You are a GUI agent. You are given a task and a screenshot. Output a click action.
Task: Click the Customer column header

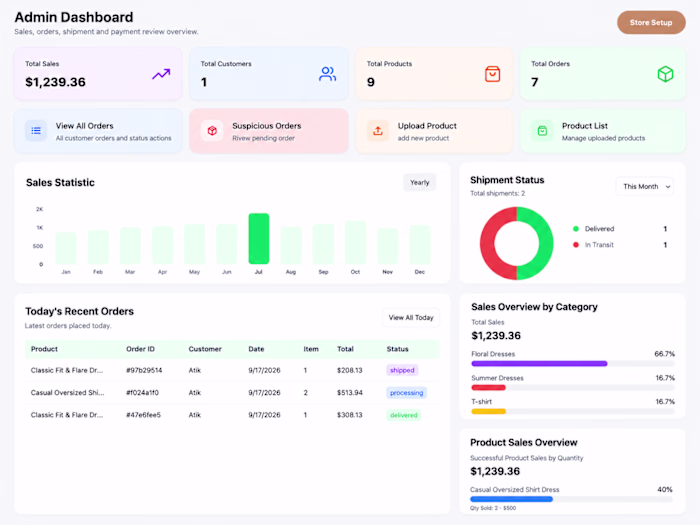(x=205, y=349)
